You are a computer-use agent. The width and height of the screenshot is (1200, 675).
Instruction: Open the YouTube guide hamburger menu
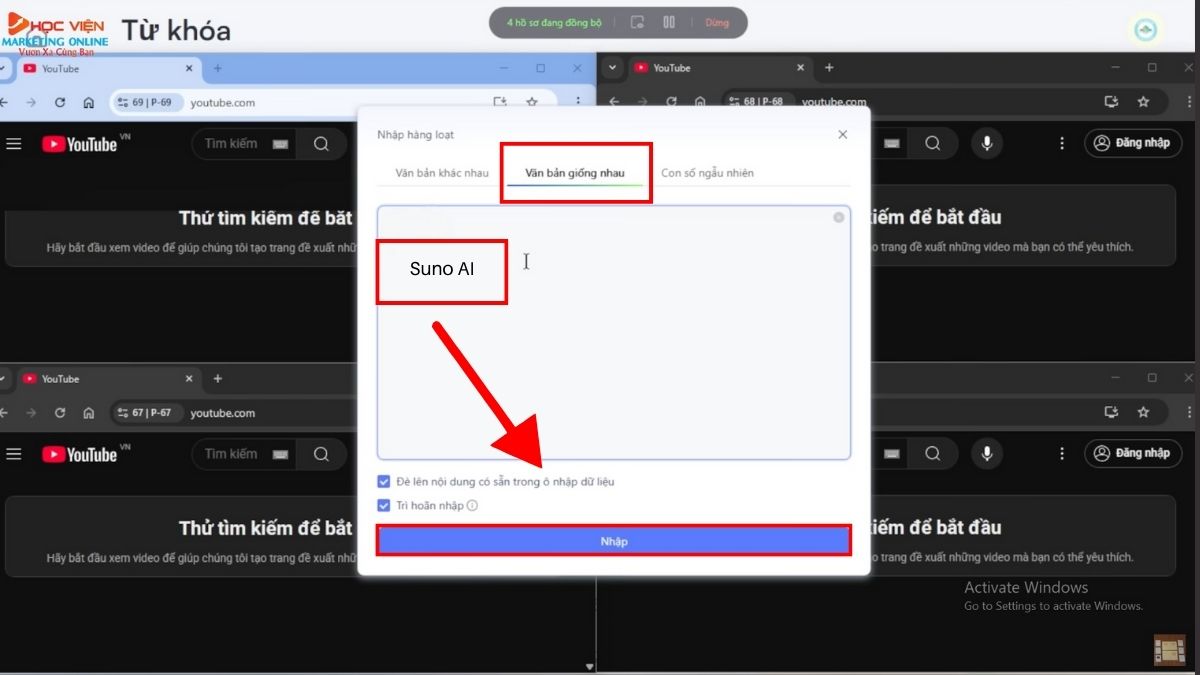[14, 143]
